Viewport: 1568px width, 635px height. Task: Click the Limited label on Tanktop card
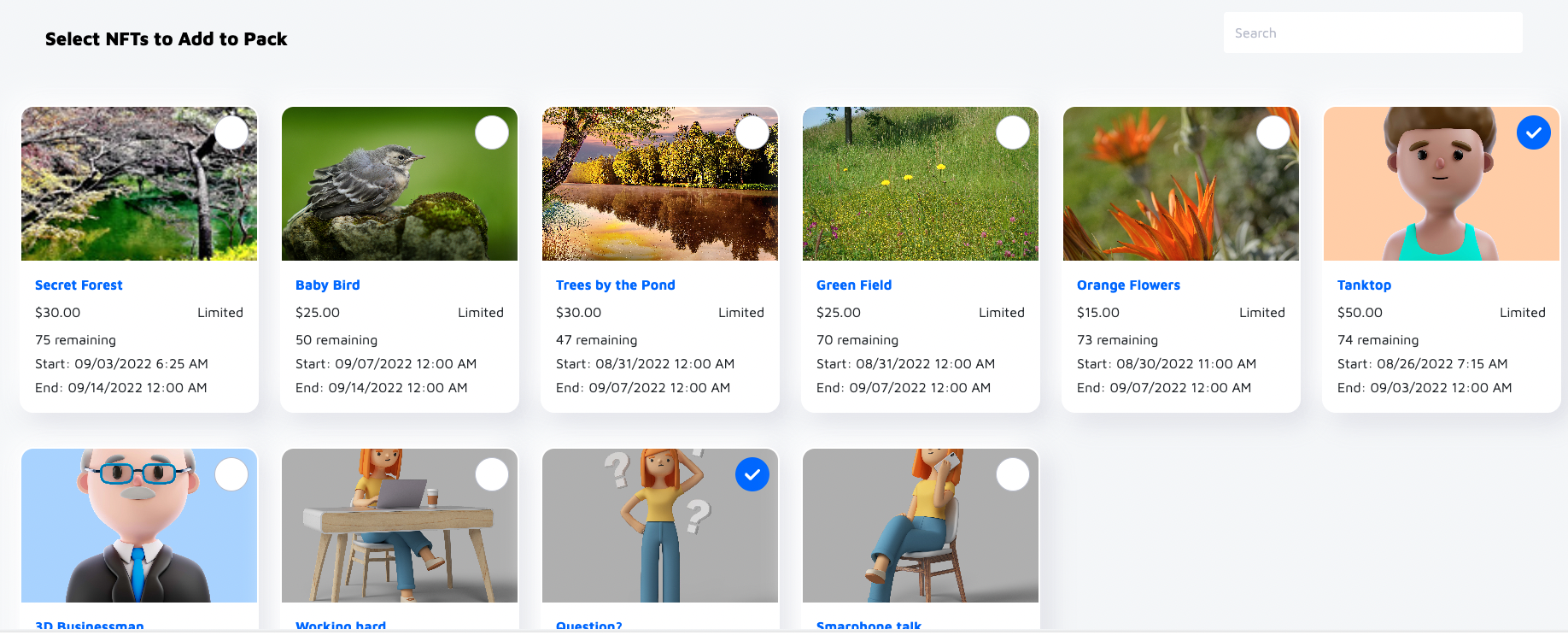[x=1523, y=313]
